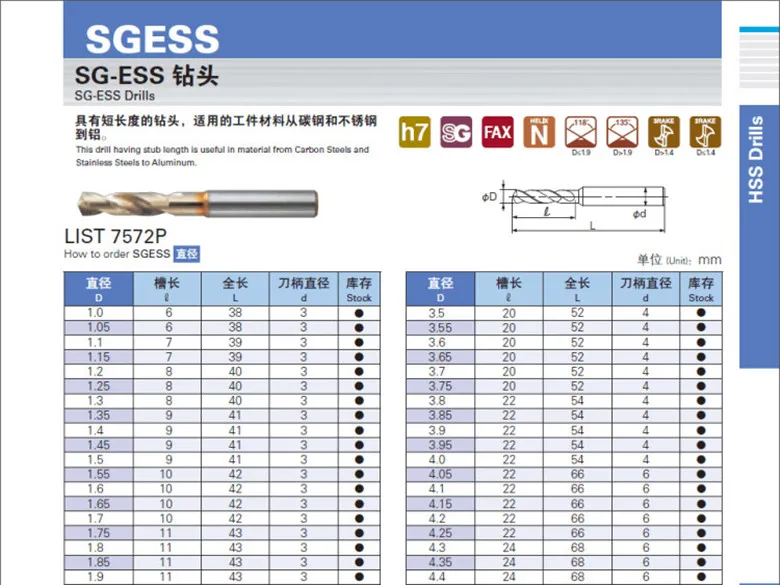Click diameter cell 4.0
Screen dimensions: 780x585
[440, 460]
